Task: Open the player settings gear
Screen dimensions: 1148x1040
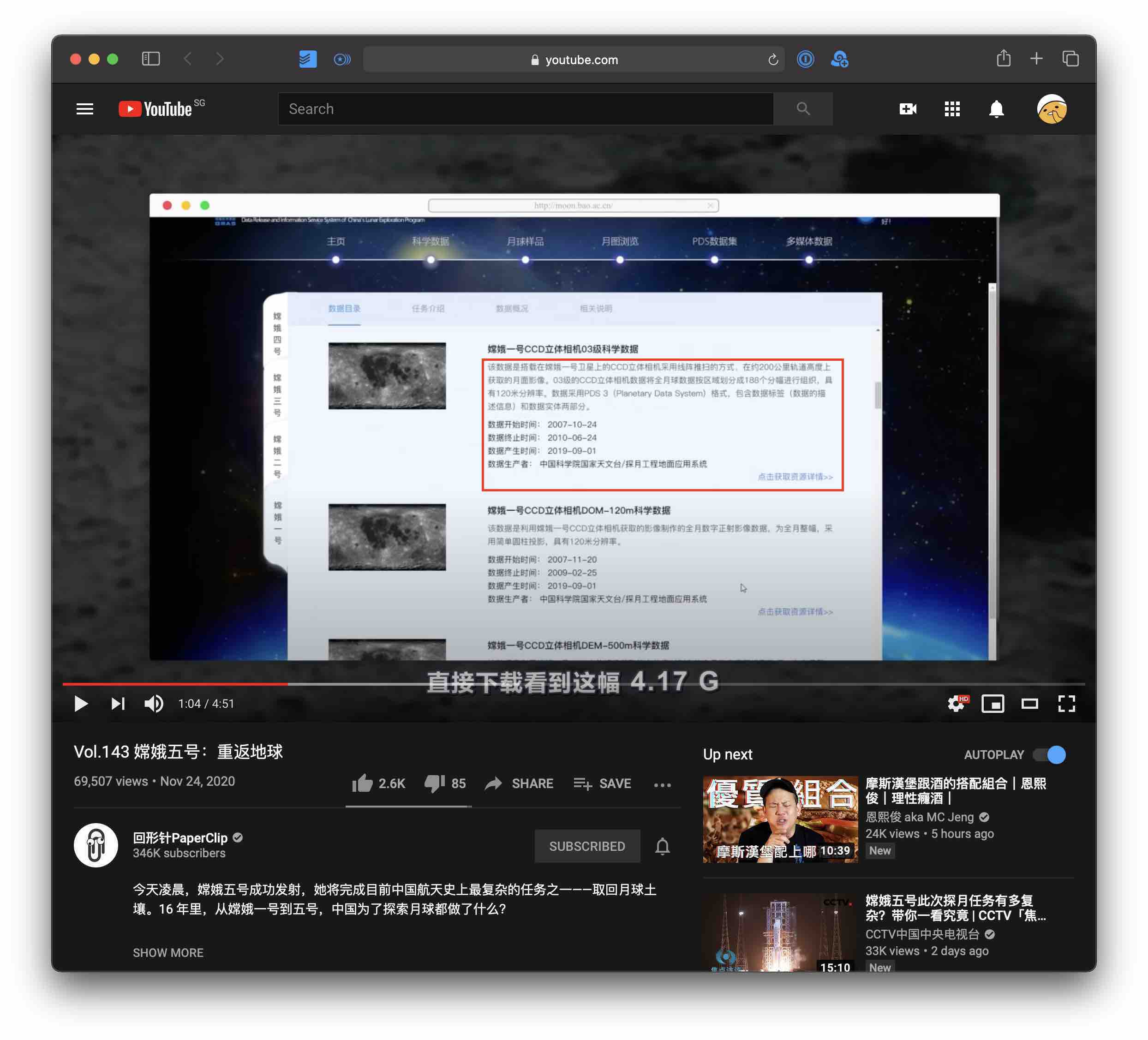Action: pos(957,703)
